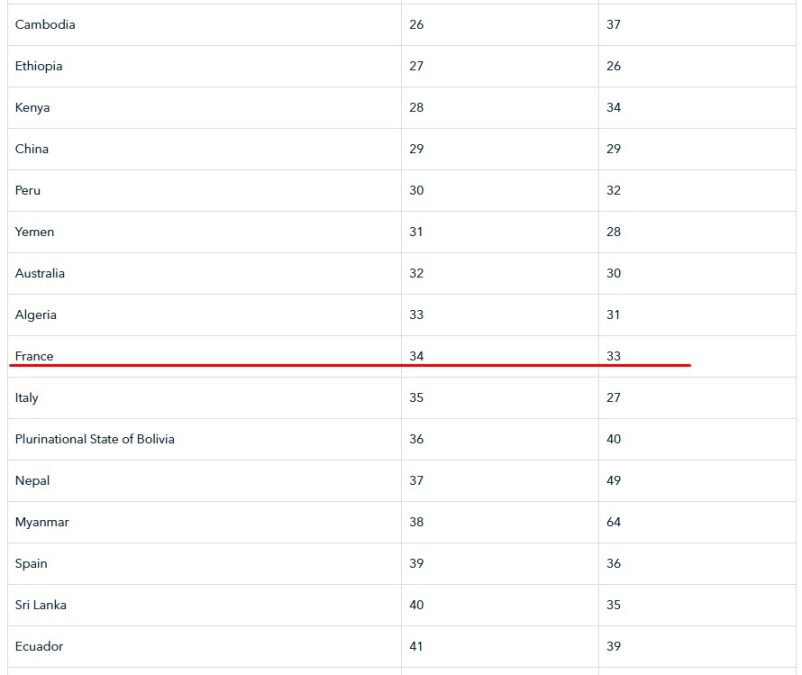Click the Peru table entry
The image size is (802, 675).
[28, 191]
